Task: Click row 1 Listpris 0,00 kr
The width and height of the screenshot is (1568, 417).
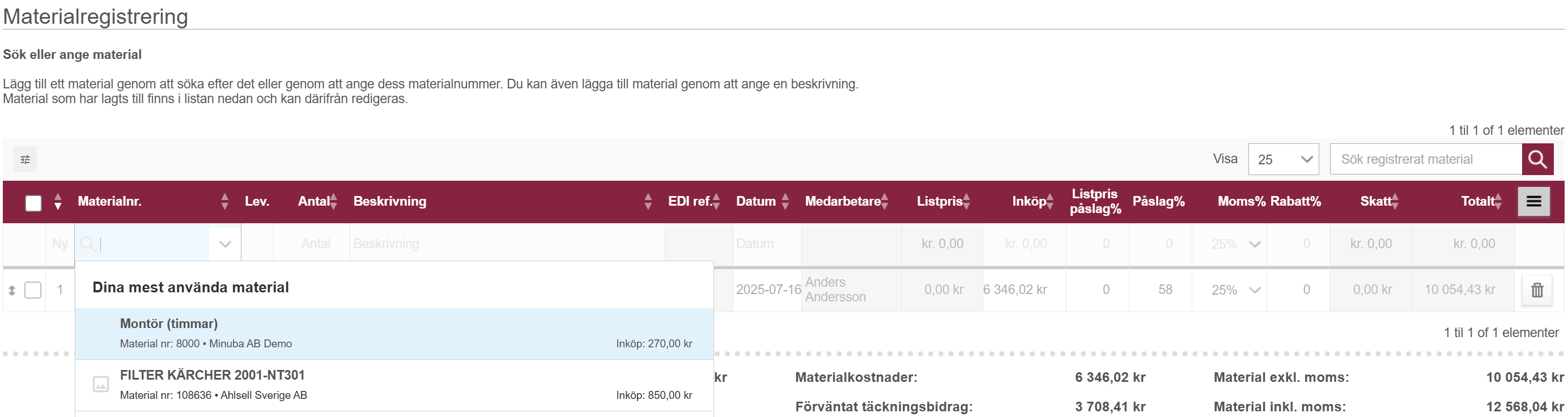Action: [x=944, y=290]
